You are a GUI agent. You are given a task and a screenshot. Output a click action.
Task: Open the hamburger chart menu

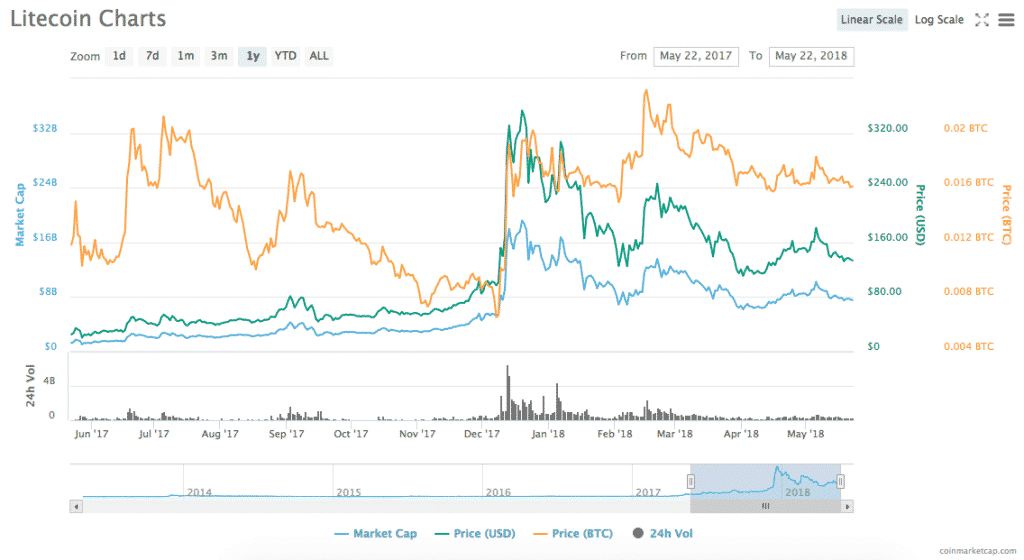tap(1006, 19)
